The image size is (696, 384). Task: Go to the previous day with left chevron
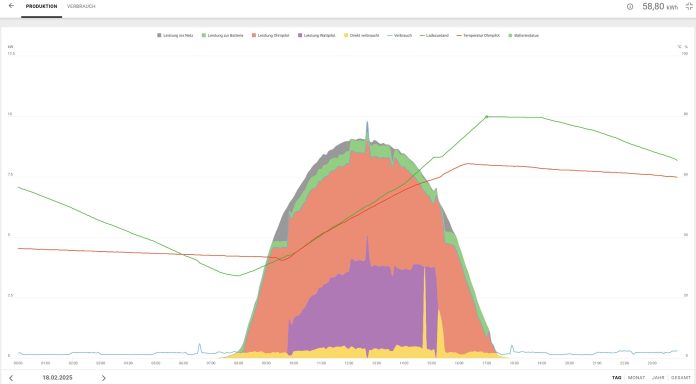11,378
